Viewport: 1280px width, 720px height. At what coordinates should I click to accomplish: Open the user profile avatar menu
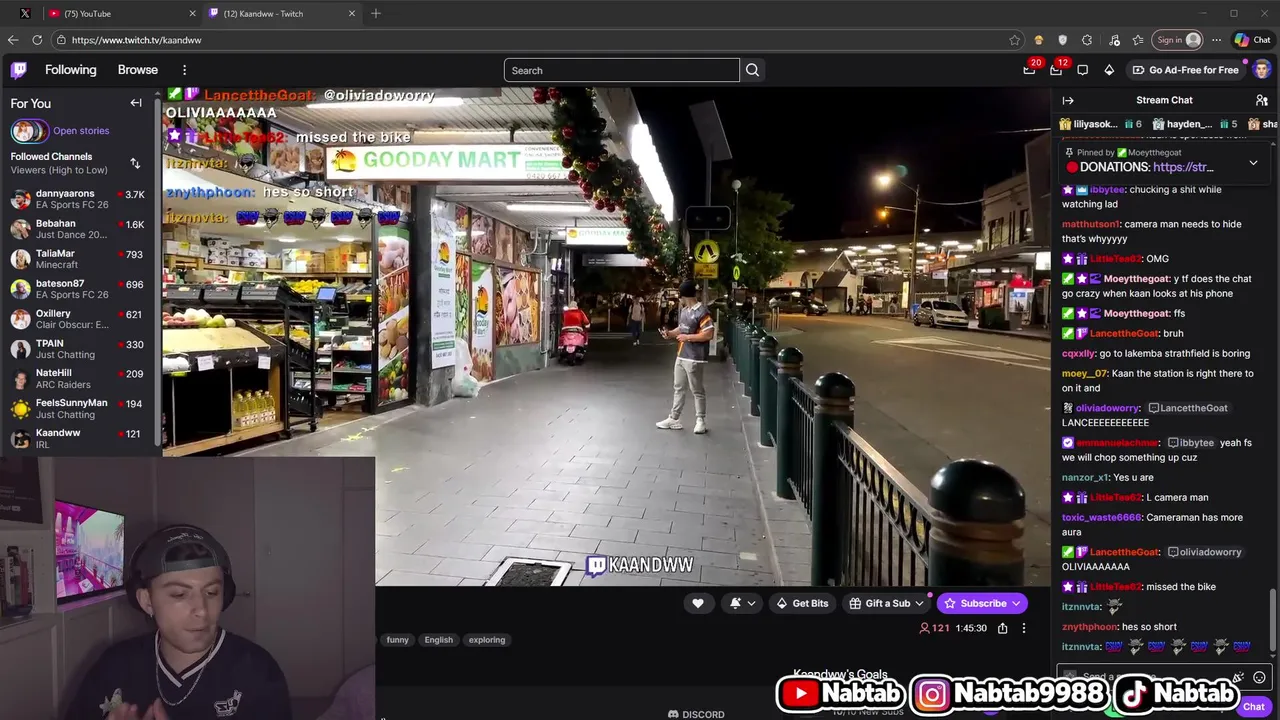[1262, 70]
